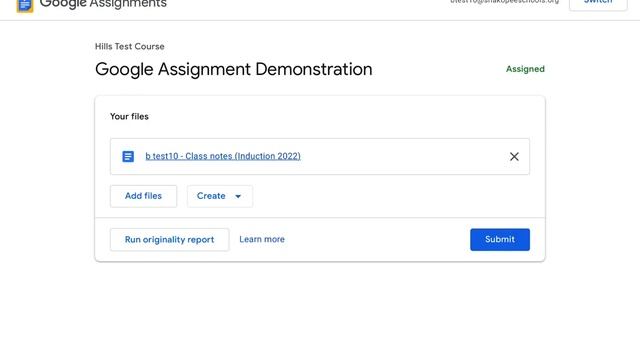Screen dimensions: 640x360
Task: Click the Assigned status text
Action: (x=525, y=69)
